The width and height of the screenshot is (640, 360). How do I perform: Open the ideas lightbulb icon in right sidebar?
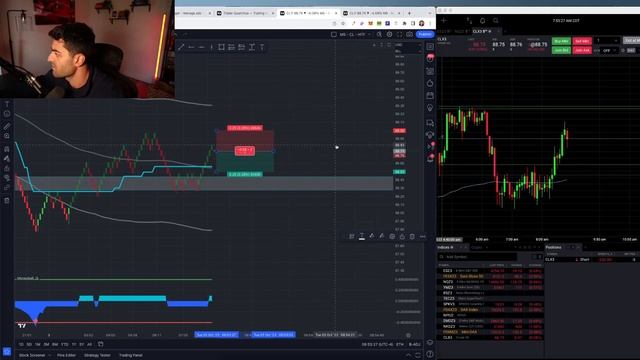pos(430,108)
